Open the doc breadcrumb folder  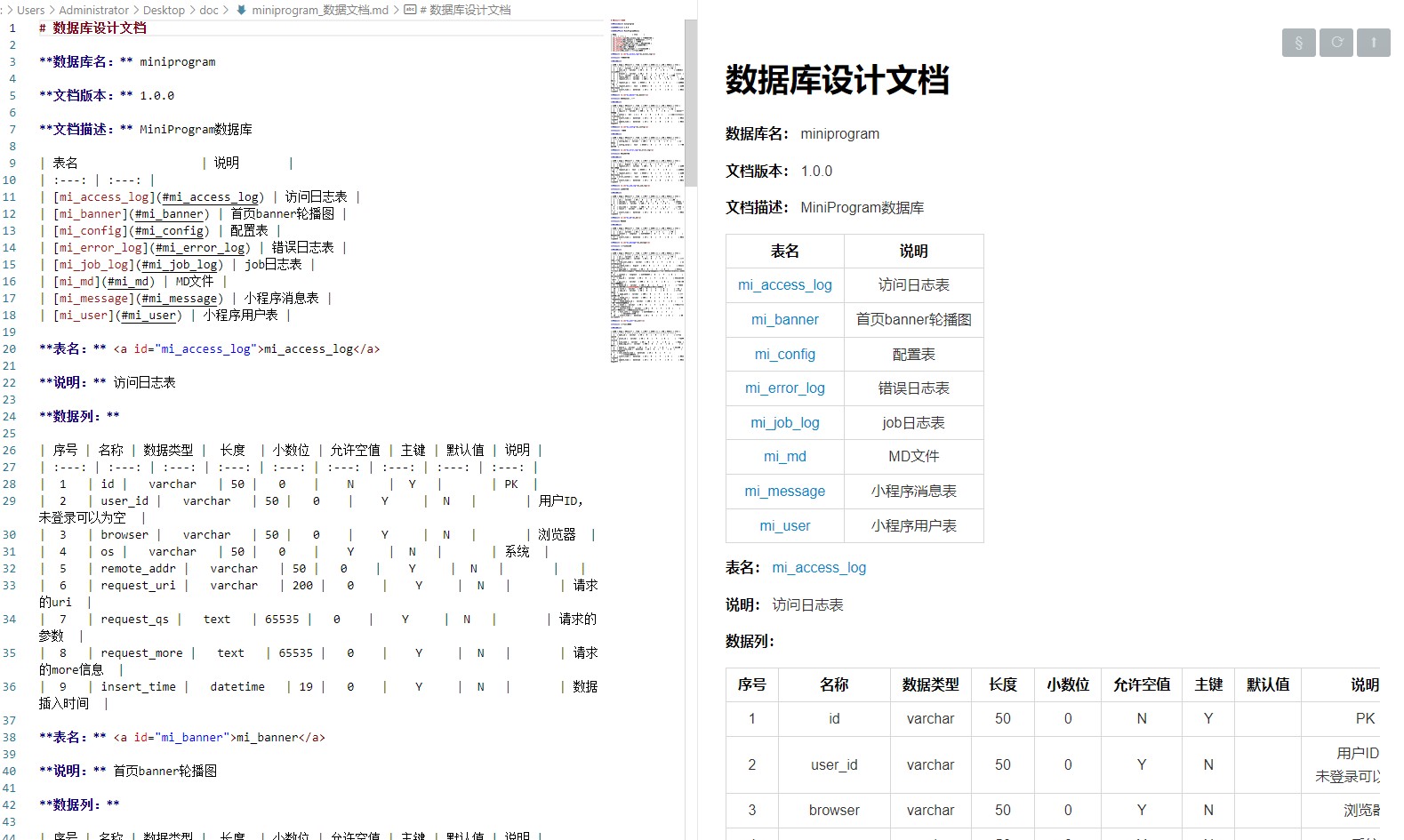click(x=209, y=10)
